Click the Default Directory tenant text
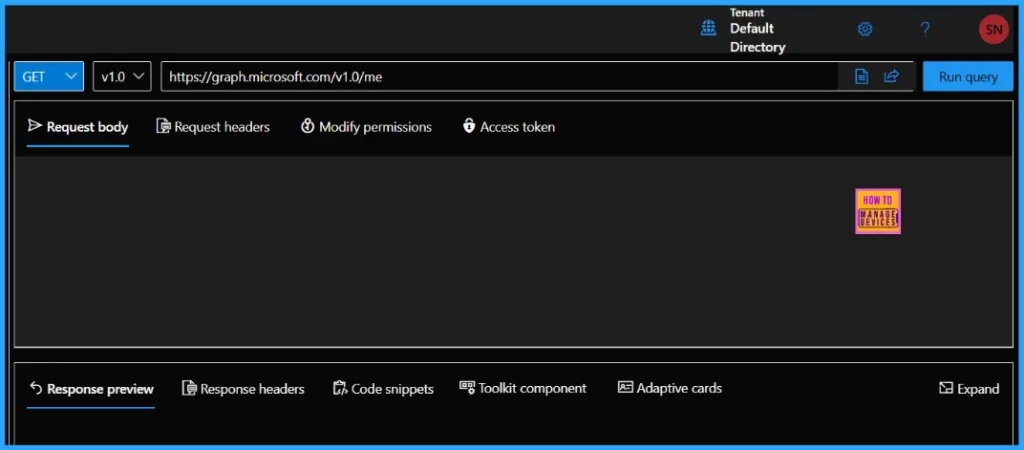The width and height of the screenshot is (1024, 450). tap(758, 38)
